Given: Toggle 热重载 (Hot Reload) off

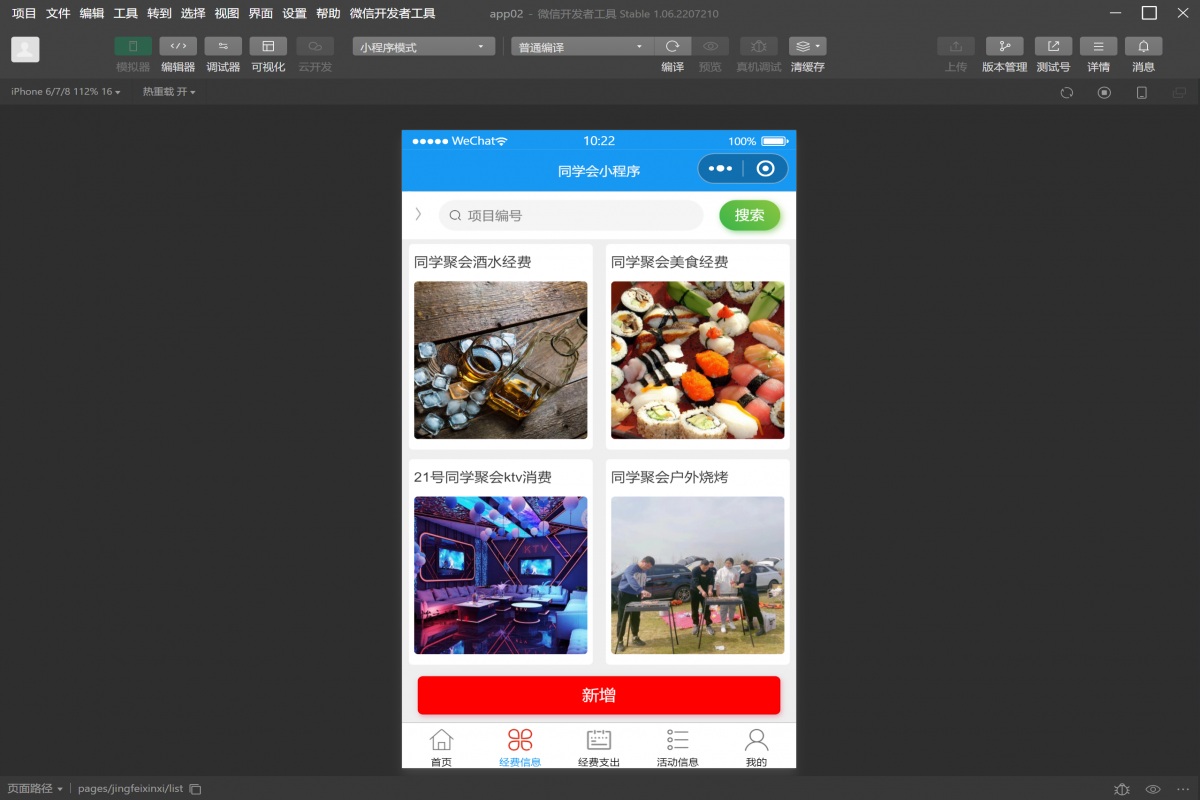Looking at the screenshot, I should tap(166, 91).
